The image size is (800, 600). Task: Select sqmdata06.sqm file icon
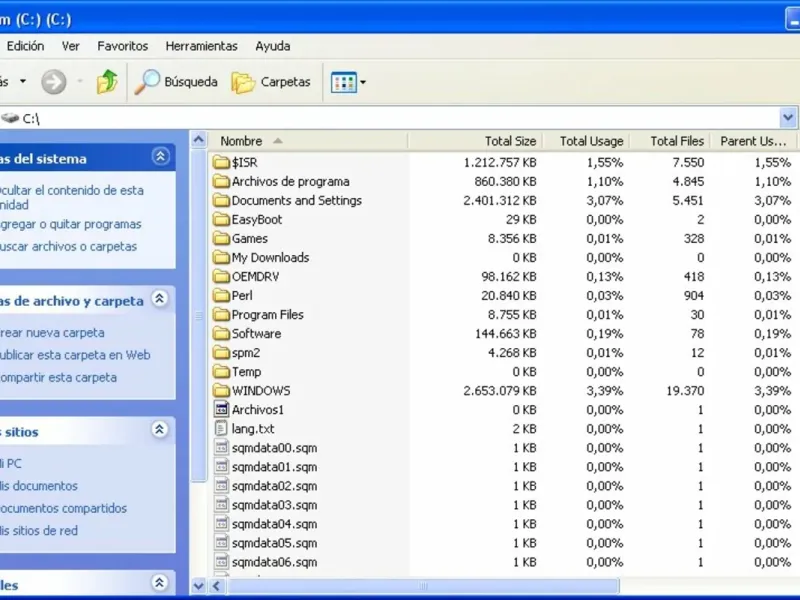coord(221,562)
